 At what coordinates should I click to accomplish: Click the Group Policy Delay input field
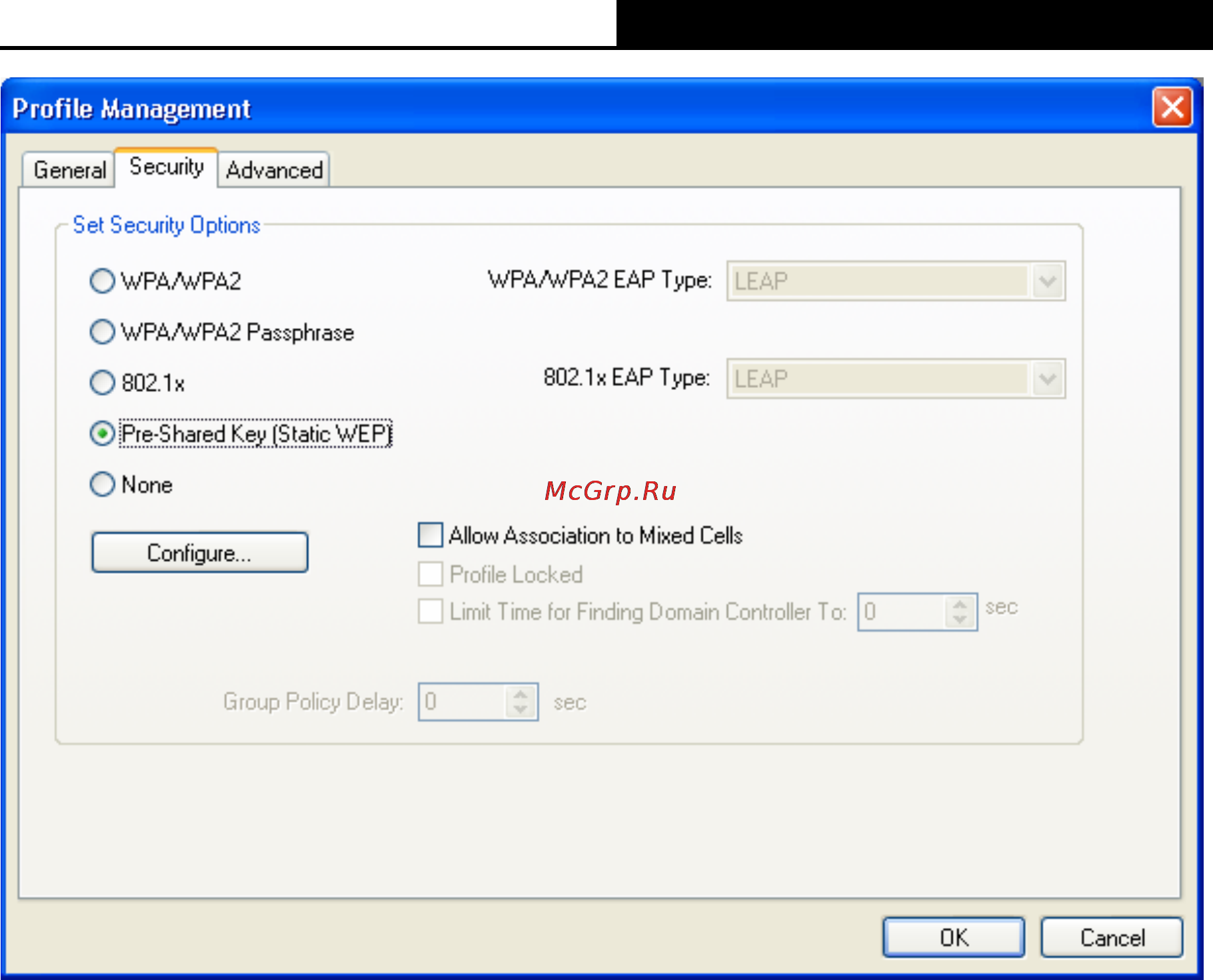coord(463,702)
